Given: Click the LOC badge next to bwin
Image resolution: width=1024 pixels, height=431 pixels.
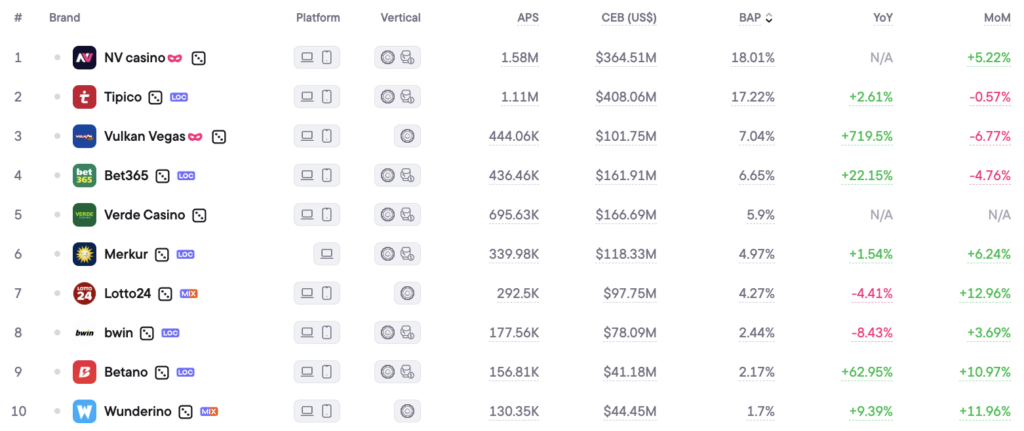Looking at the screenshot, I should [x=170, y=333].
